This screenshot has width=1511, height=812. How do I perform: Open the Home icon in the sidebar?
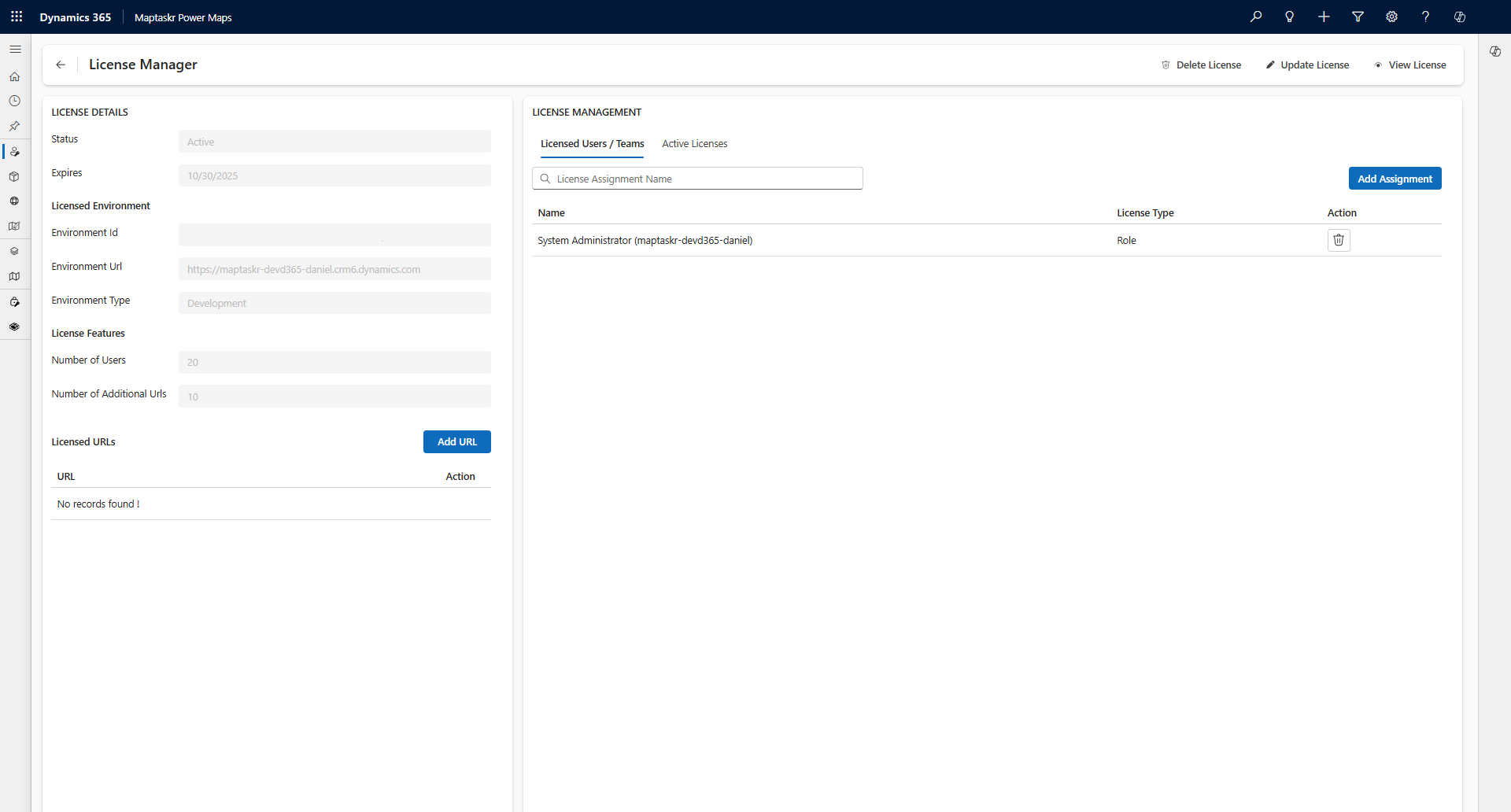coord(14,76)
